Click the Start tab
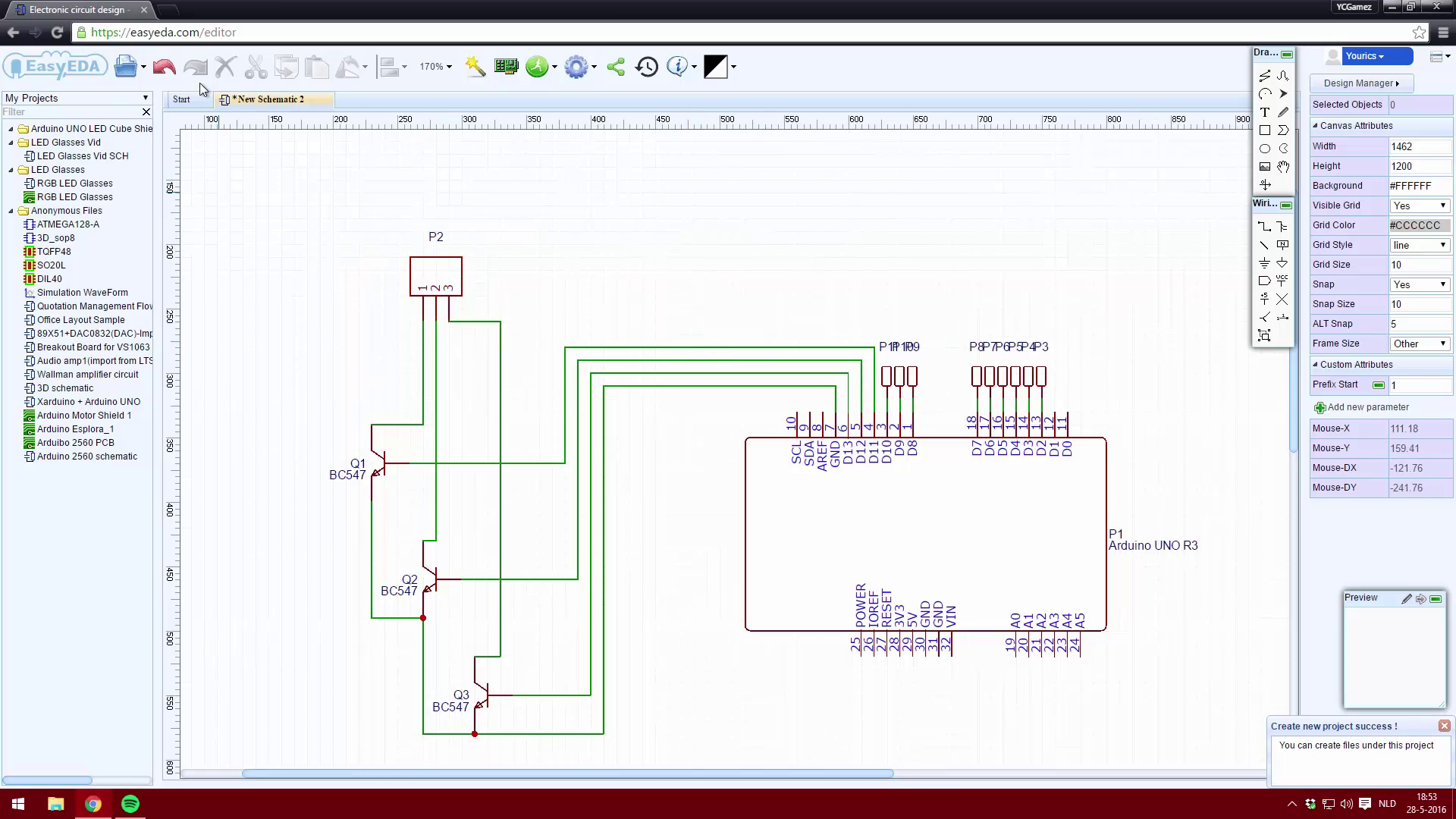 pyautogui.click(x=181, y=98)
